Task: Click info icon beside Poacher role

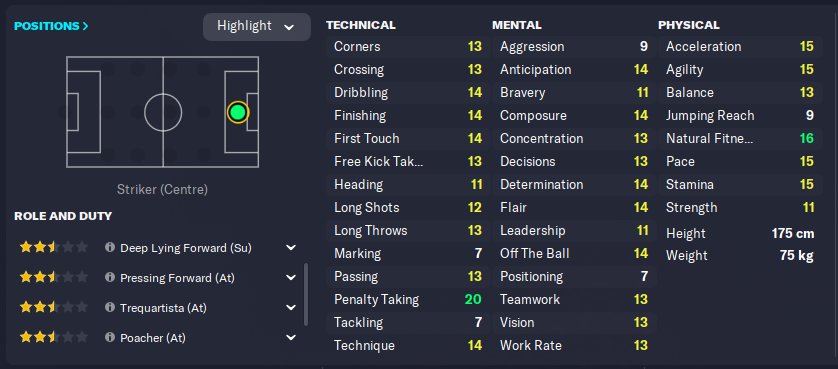Action: tap(110, 337)
